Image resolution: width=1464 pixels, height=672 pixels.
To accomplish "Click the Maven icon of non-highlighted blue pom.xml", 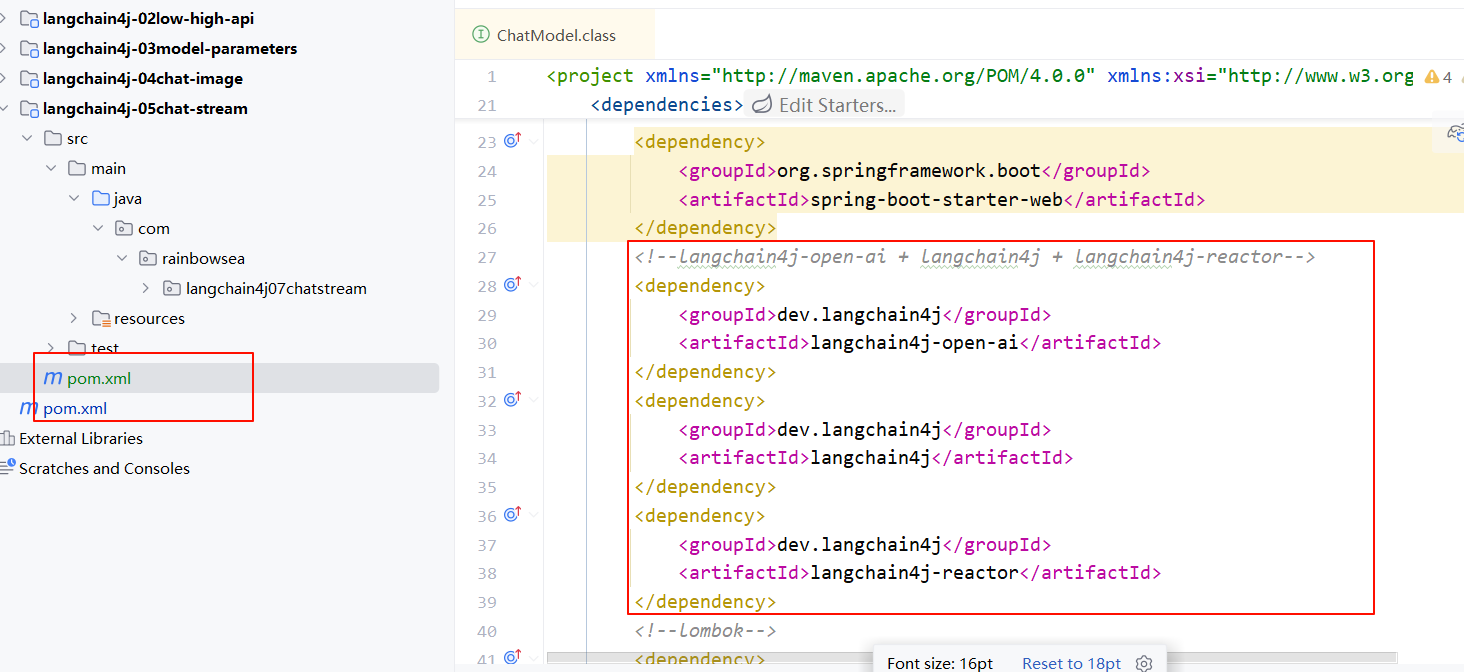I will [x=29, y=409].
